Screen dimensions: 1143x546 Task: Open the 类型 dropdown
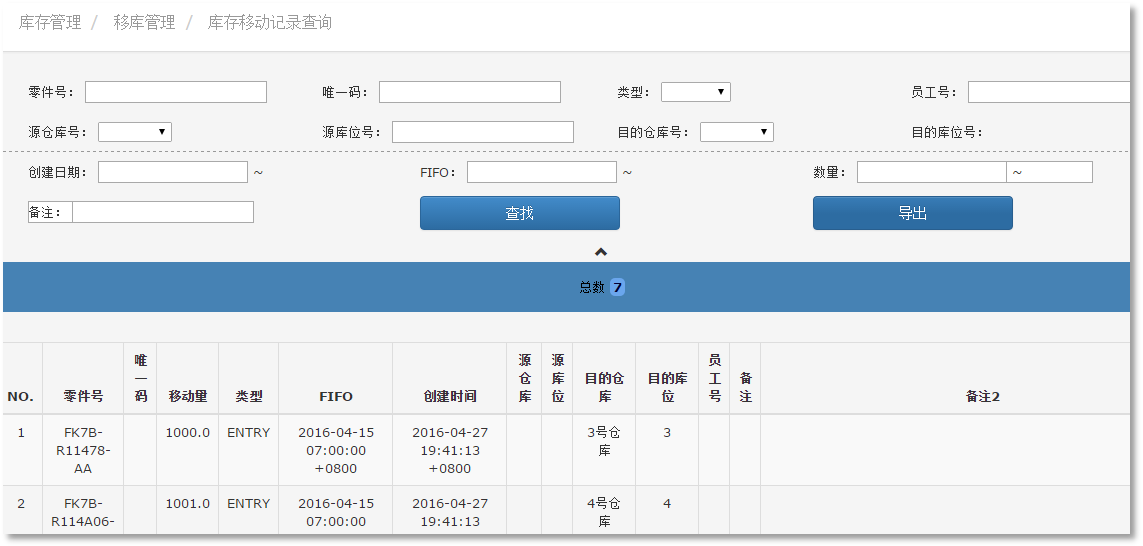tap(695, 92)
